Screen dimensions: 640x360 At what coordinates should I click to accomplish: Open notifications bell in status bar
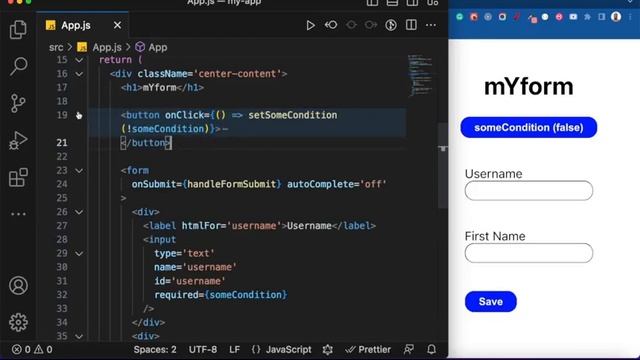coord(431,349)
